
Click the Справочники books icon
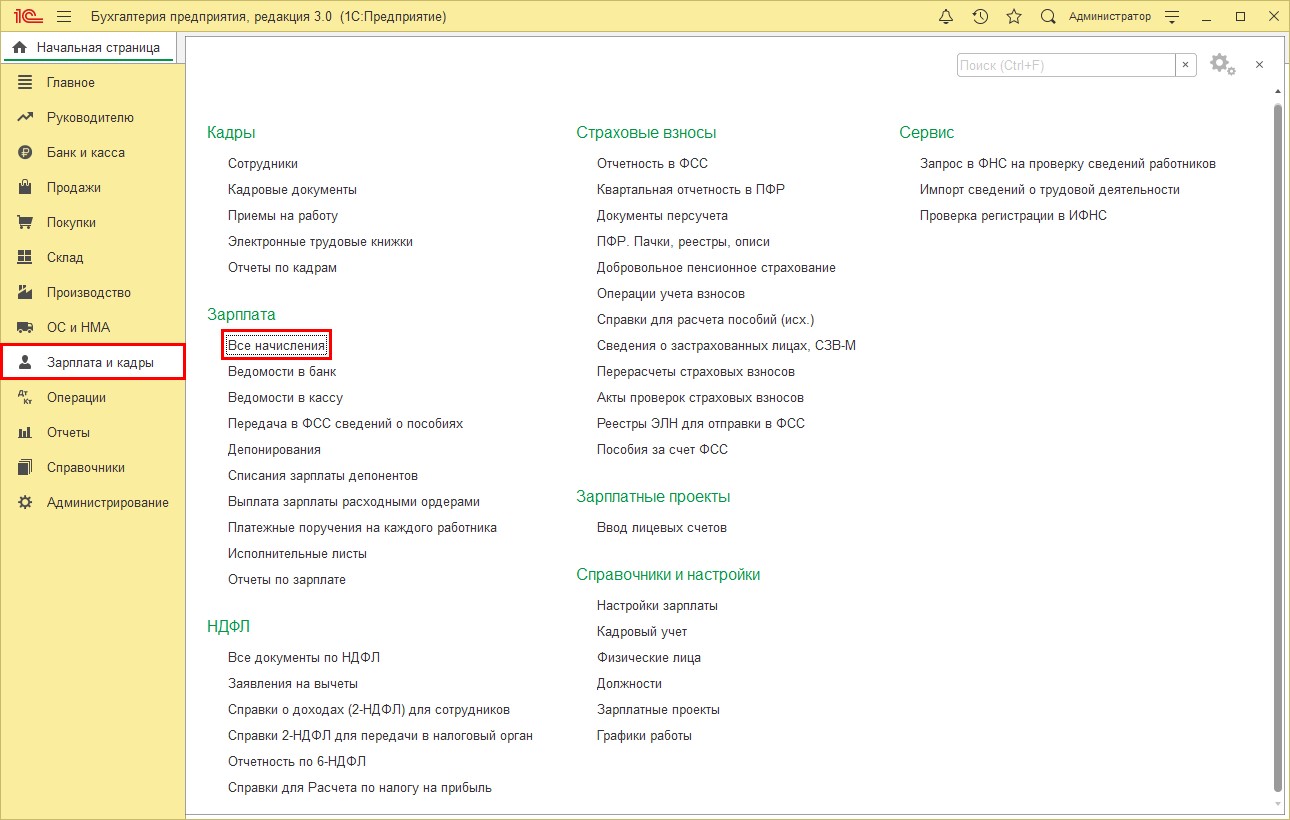[x=26, y=467]
